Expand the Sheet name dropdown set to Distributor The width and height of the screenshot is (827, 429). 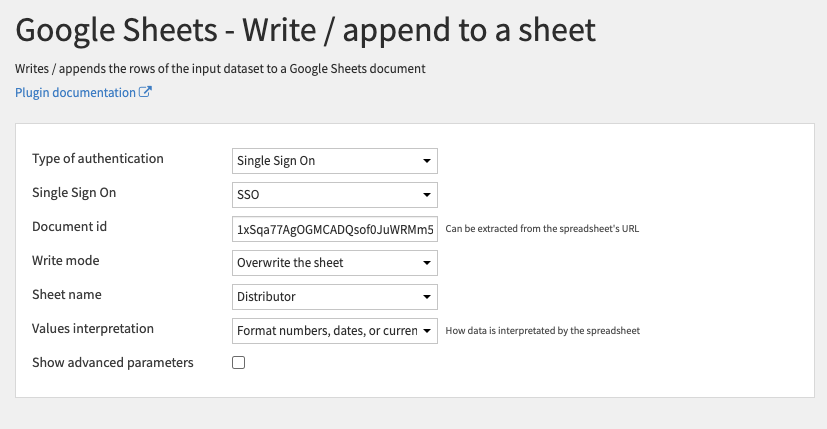coord(334,297)
